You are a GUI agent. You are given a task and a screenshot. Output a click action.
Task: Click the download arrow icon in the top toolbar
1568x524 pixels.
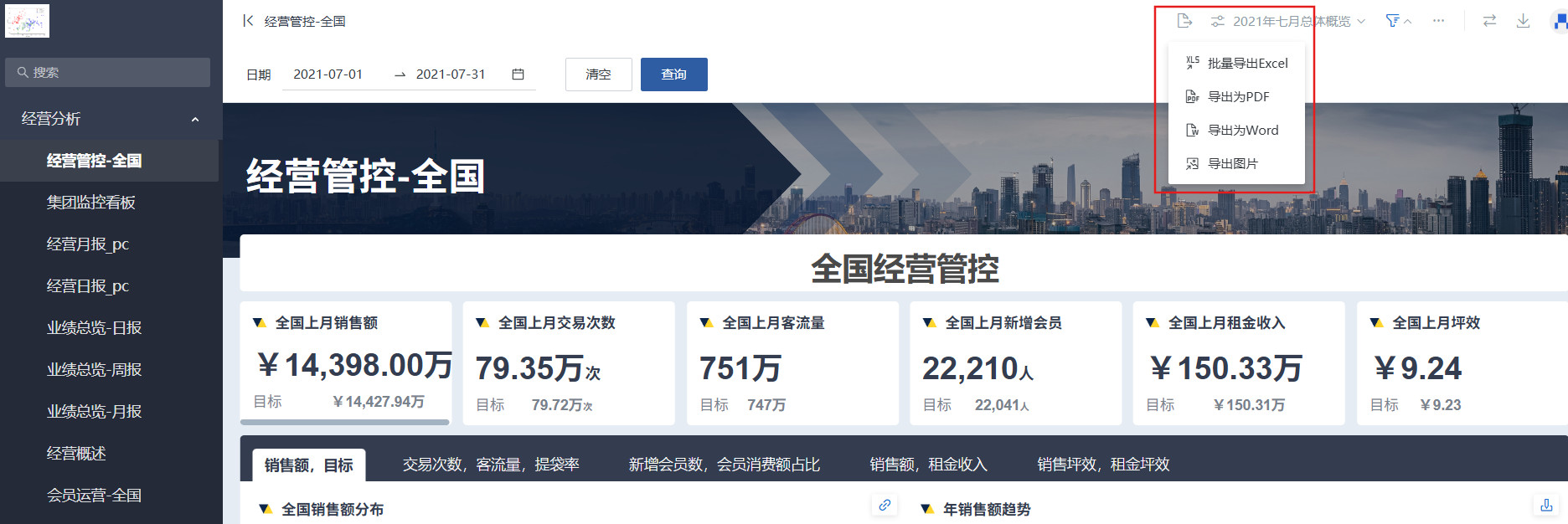click(x=1523, y=21)
